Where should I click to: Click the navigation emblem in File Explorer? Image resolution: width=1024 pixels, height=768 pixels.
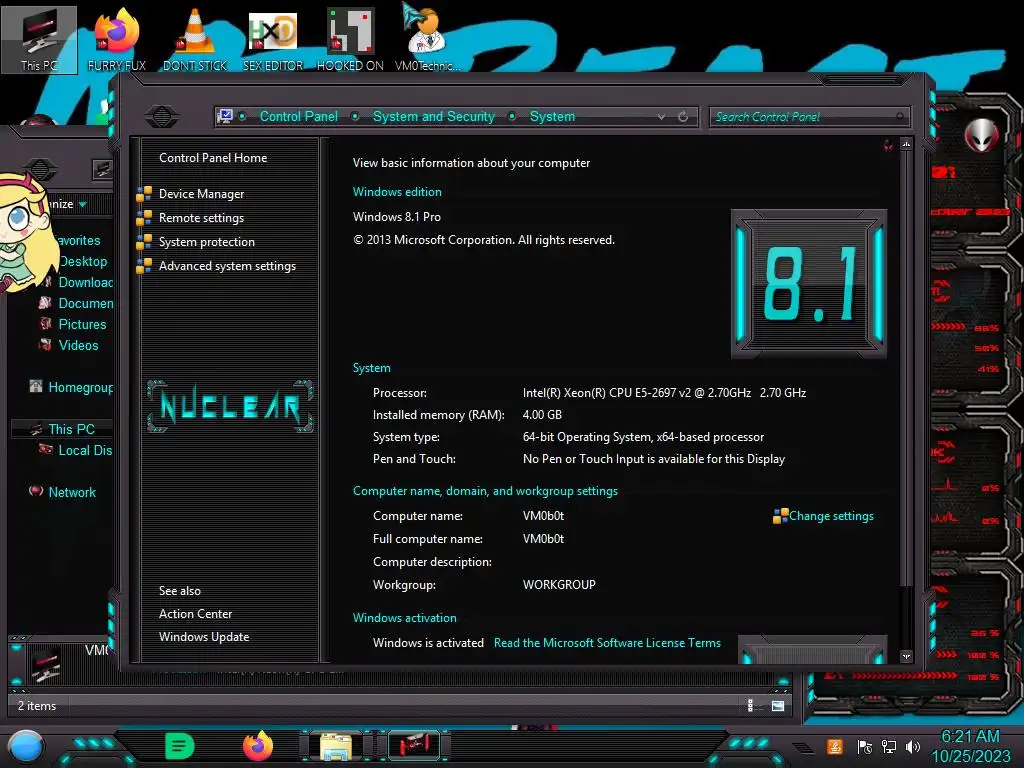click(39, 170)
